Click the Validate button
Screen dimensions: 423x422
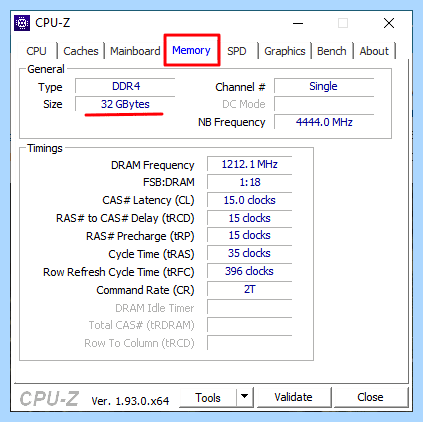[x=293, y=397]
